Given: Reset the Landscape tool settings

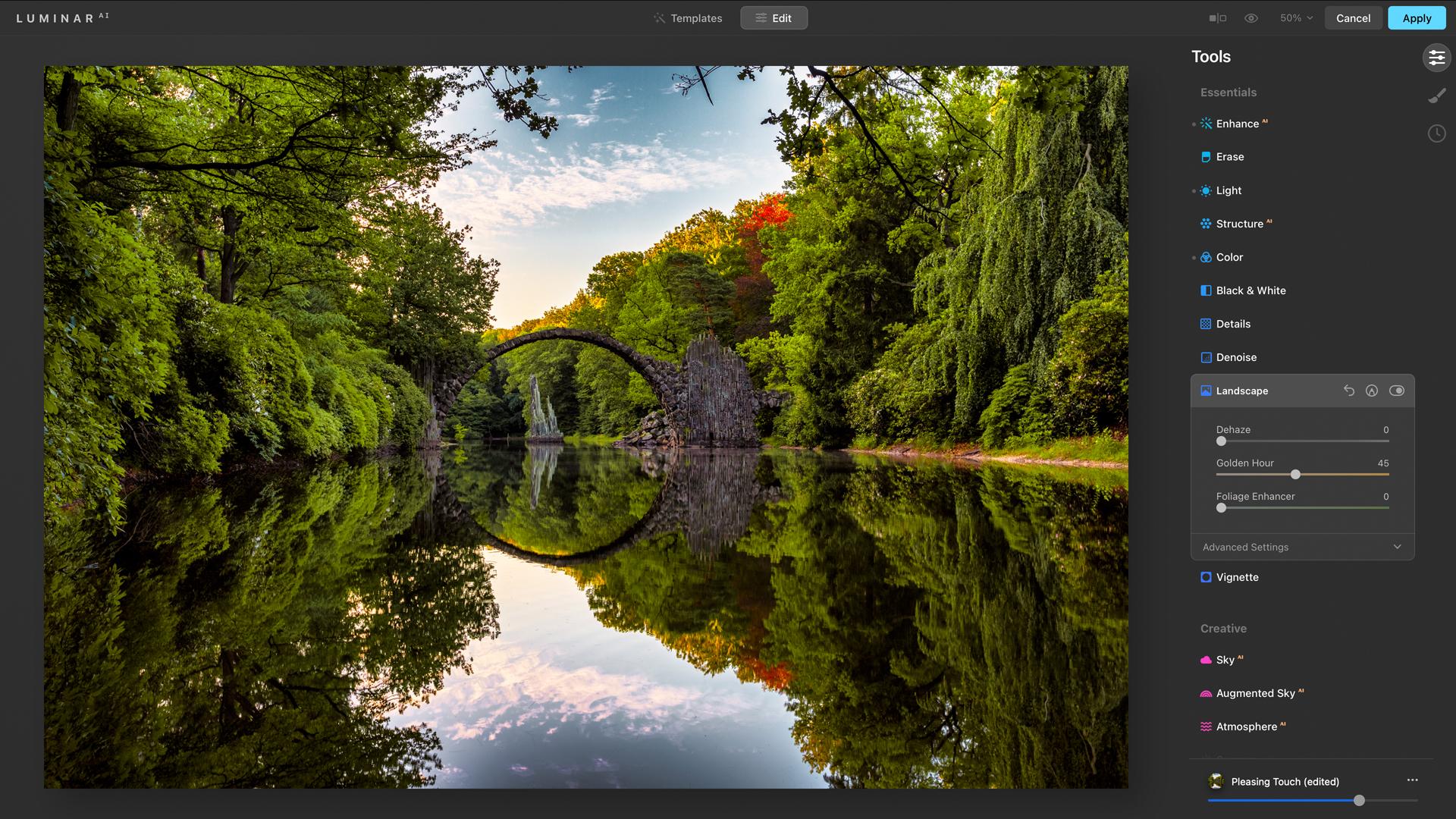Looking at the screenshot, I should pyautogui.click(x=1348, y=390).
